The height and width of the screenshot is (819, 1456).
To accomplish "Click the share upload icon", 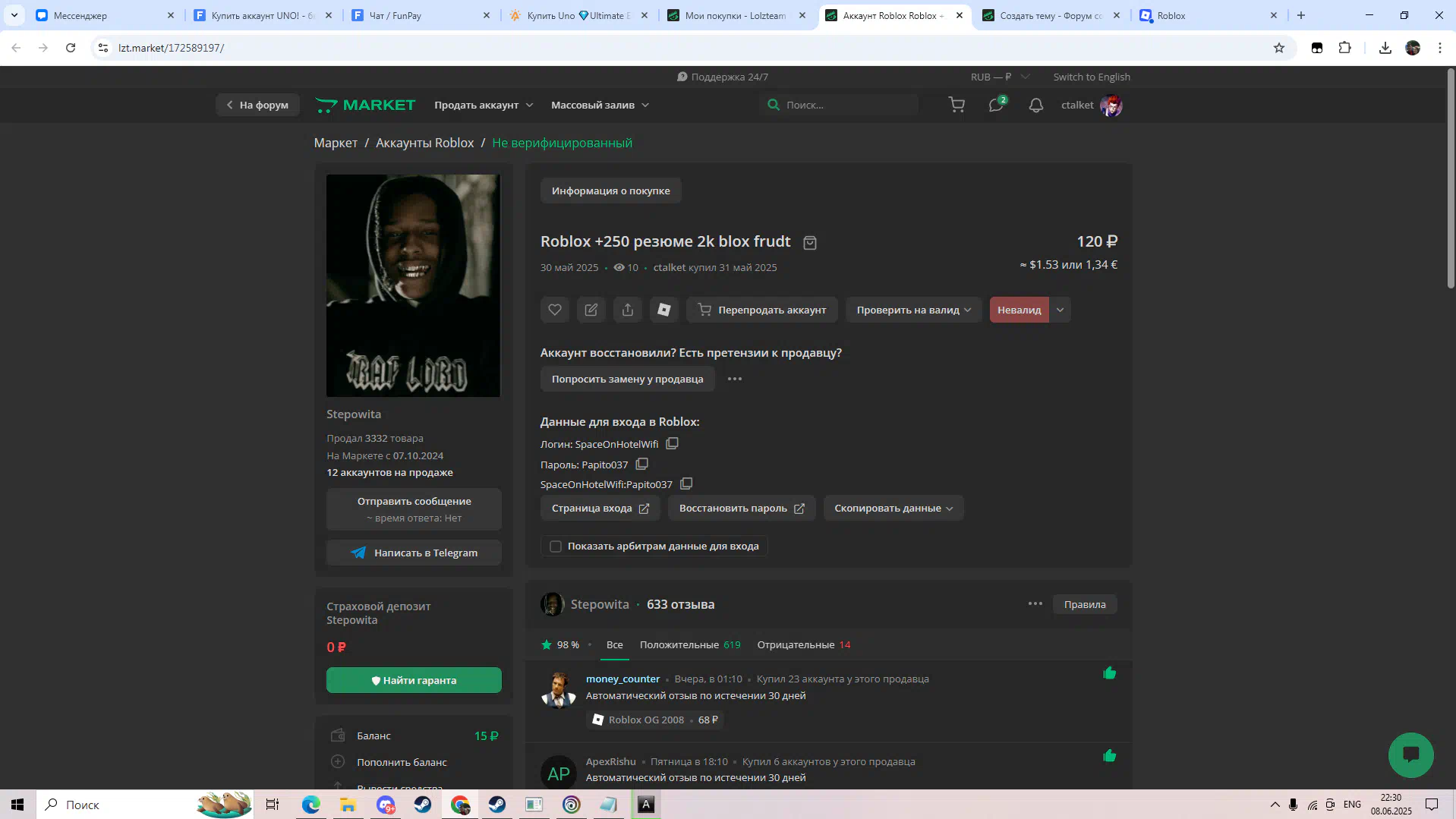I will point(628,310).
